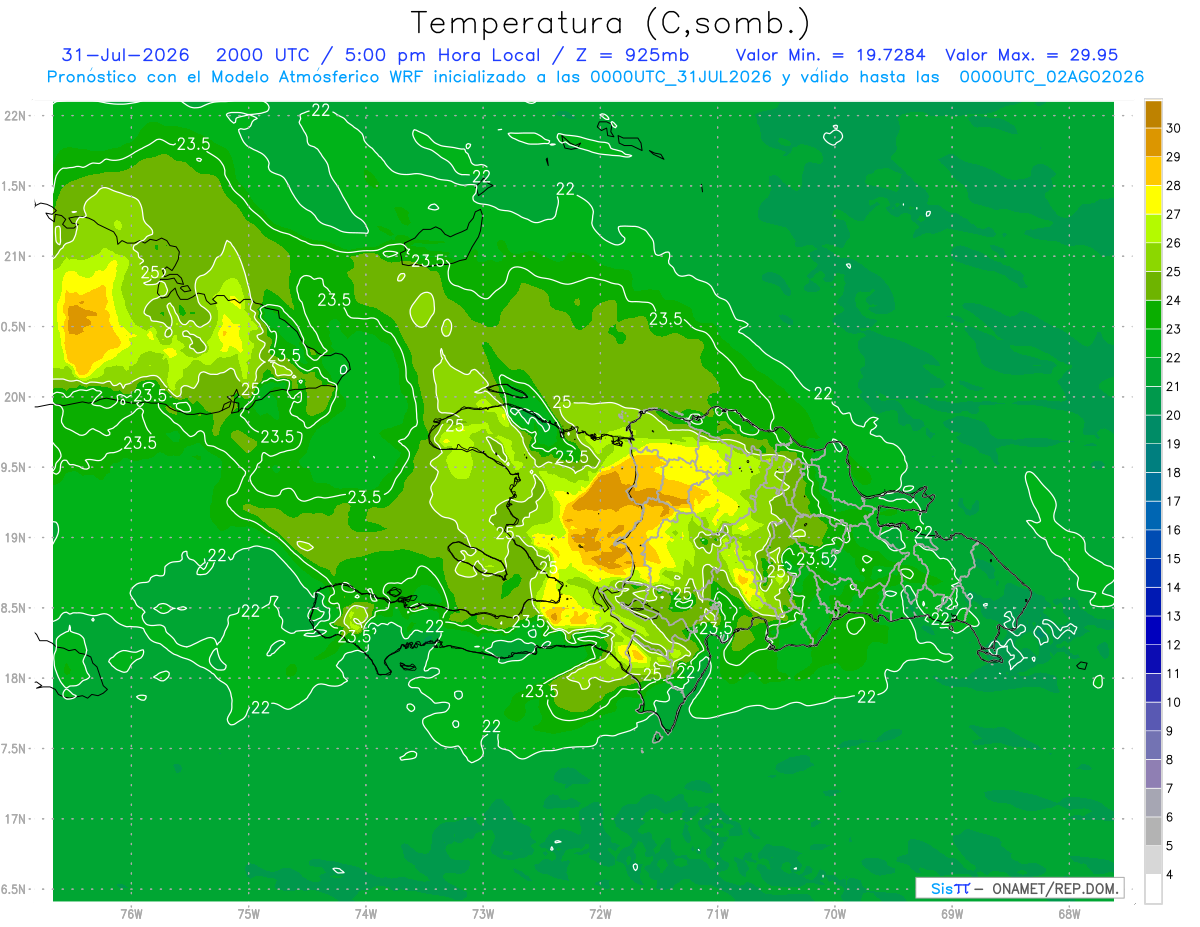Click the latitude label "18N"

(15, 678)
